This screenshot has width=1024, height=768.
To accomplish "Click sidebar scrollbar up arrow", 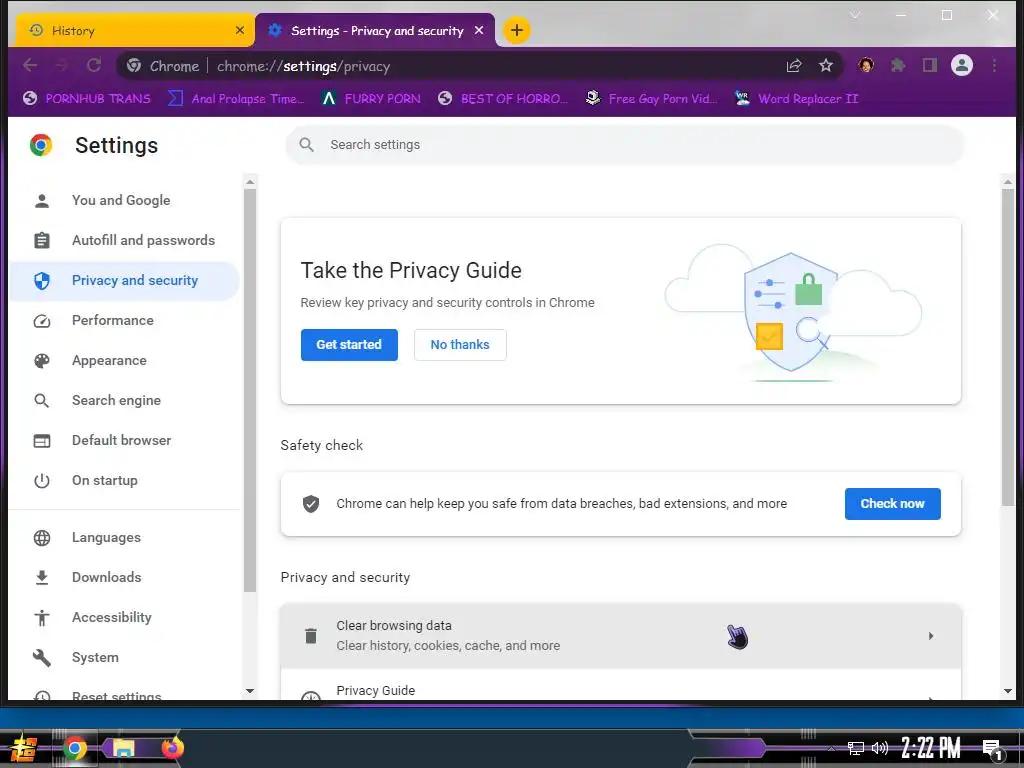I will click(x=249, y=182).
